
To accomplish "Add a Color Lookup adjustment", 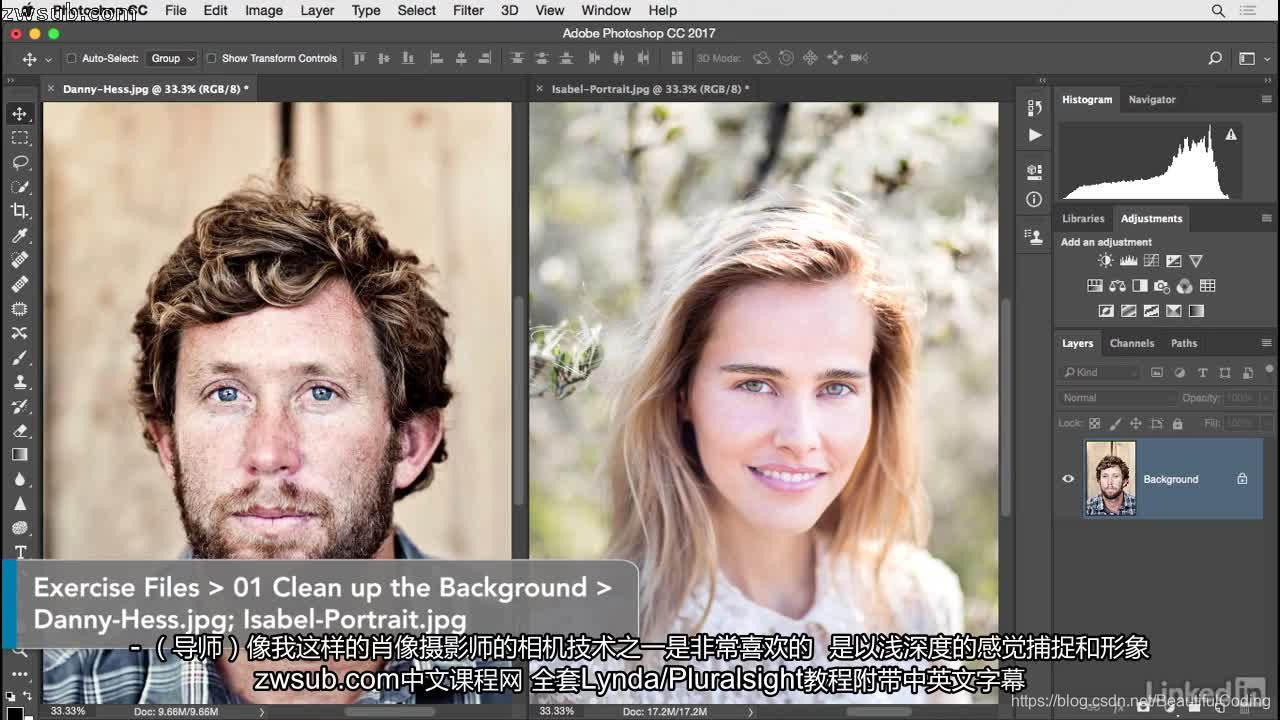I will [1207, 286].
